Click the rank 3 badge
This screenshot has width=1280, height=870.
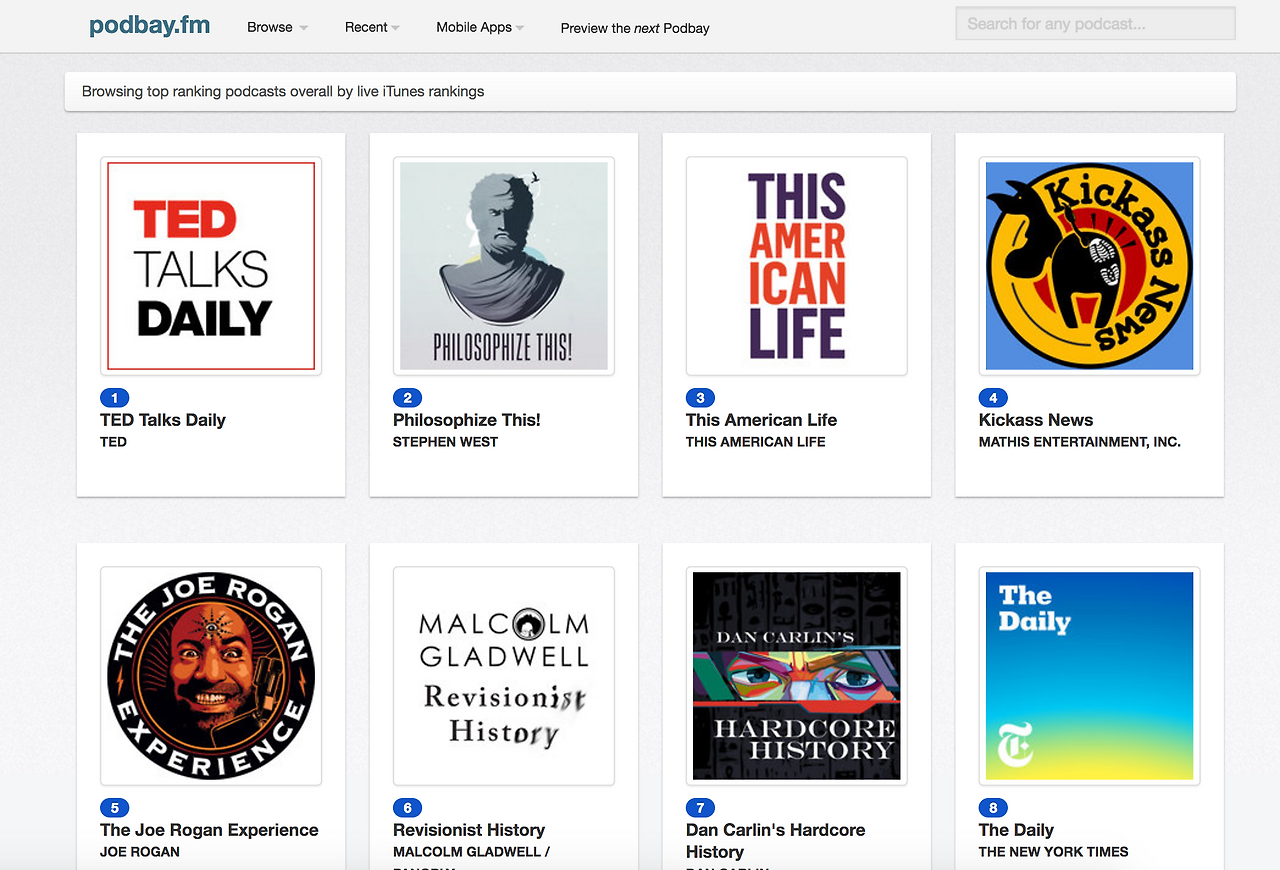(701, 398)
